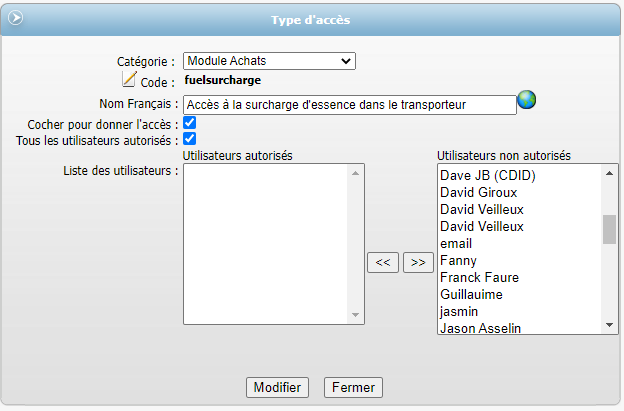Select Fanny in unauthorized users list
The image size is (624, 411).
(x=458, y=261)
